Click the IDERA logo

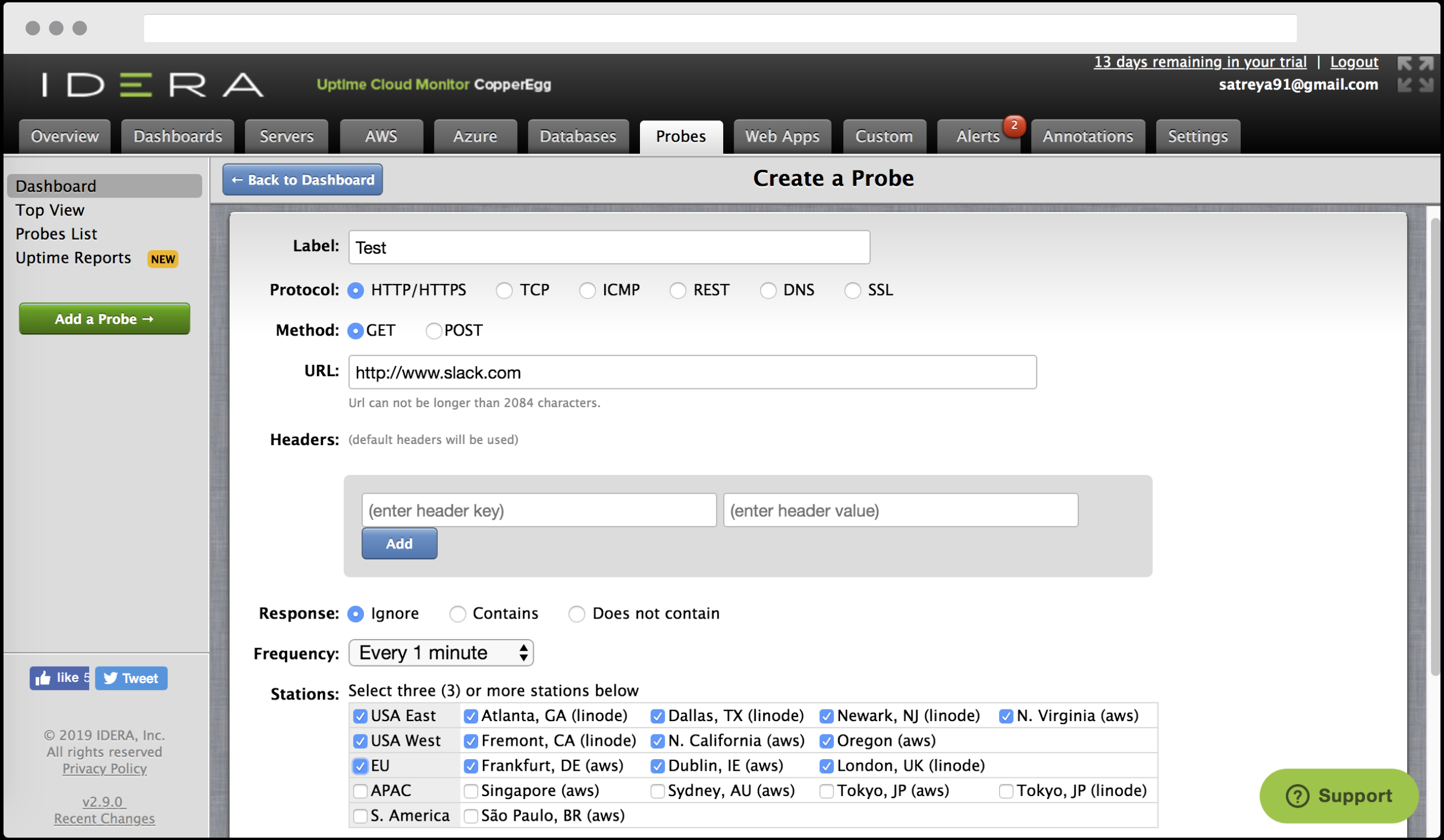[x=152, y=85]
